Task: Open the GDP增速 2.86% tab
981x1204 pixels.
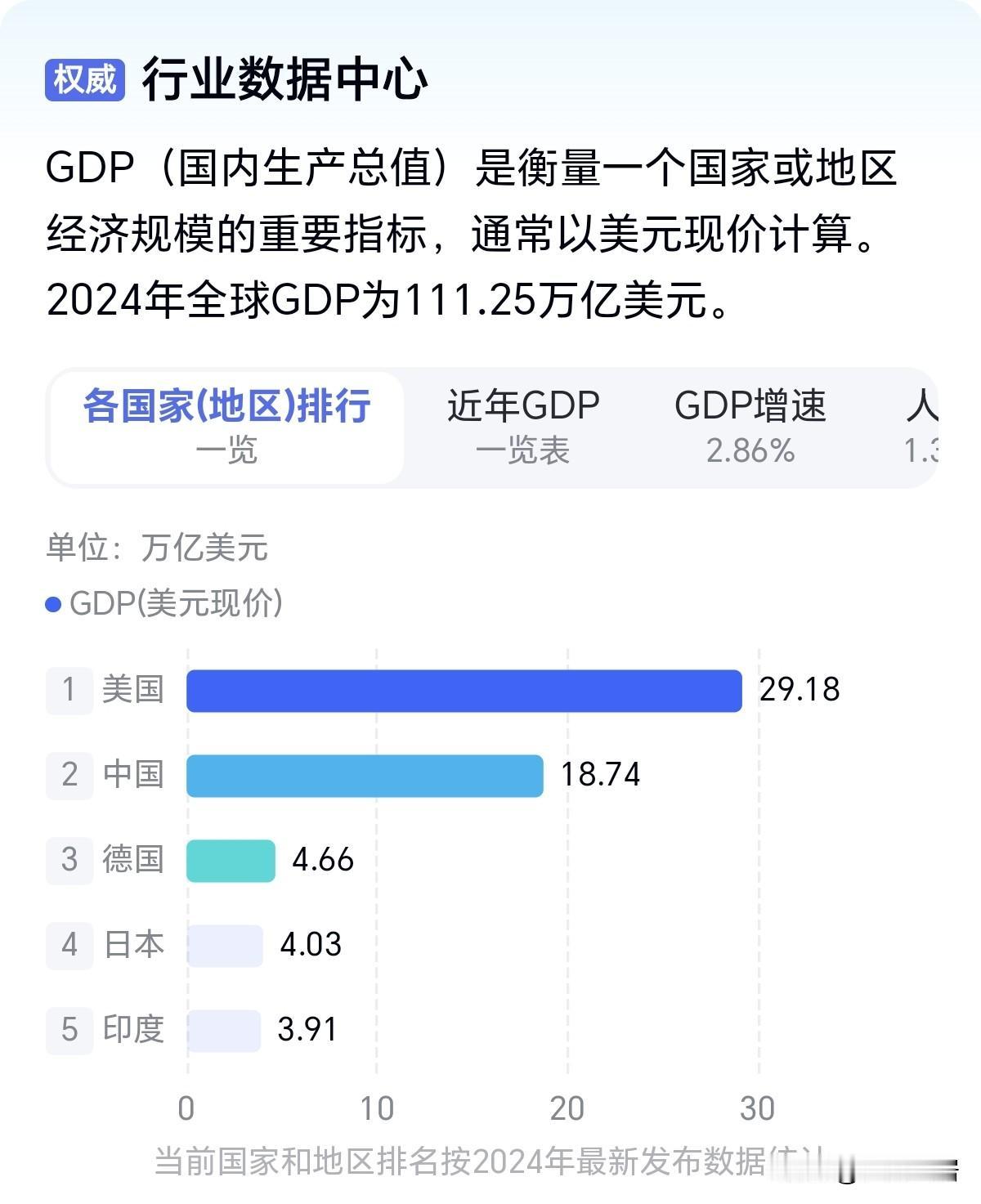Action: [750, 427]
